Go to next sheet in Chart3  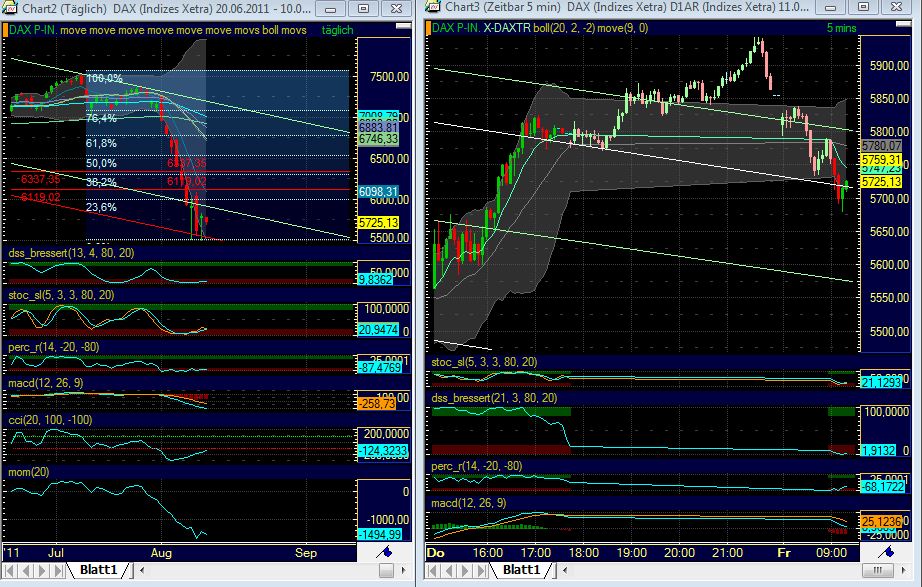tap(465, 571)
